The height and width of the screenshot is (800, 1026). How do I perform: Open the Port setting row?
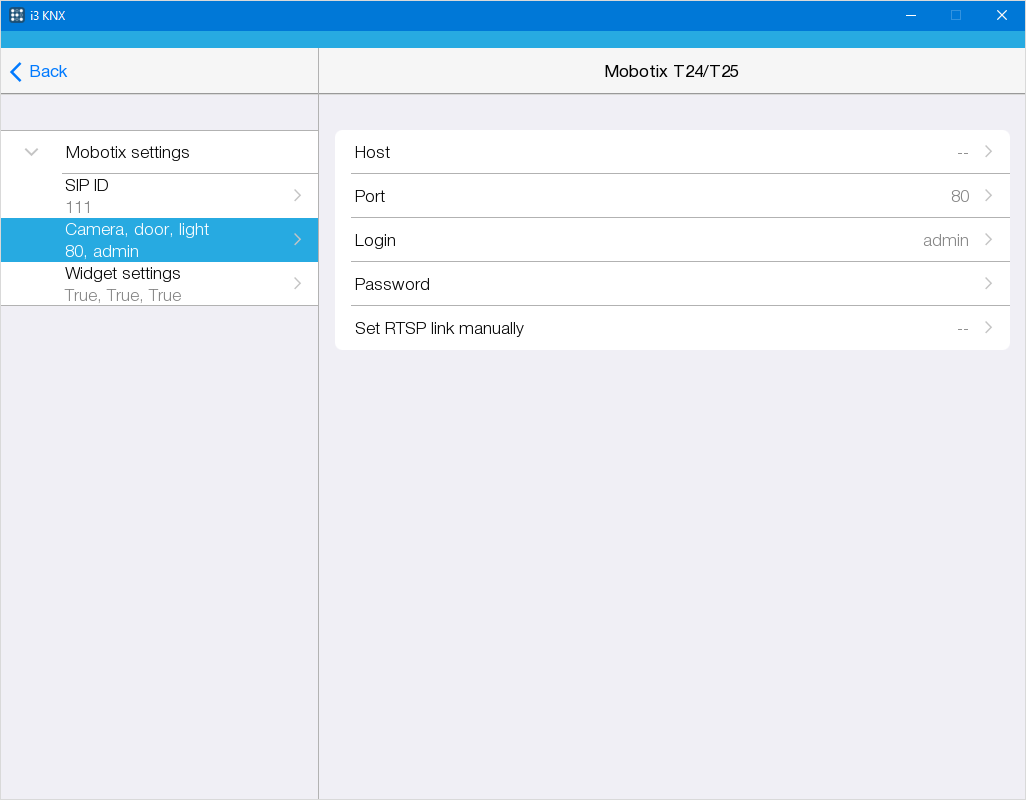660,196
